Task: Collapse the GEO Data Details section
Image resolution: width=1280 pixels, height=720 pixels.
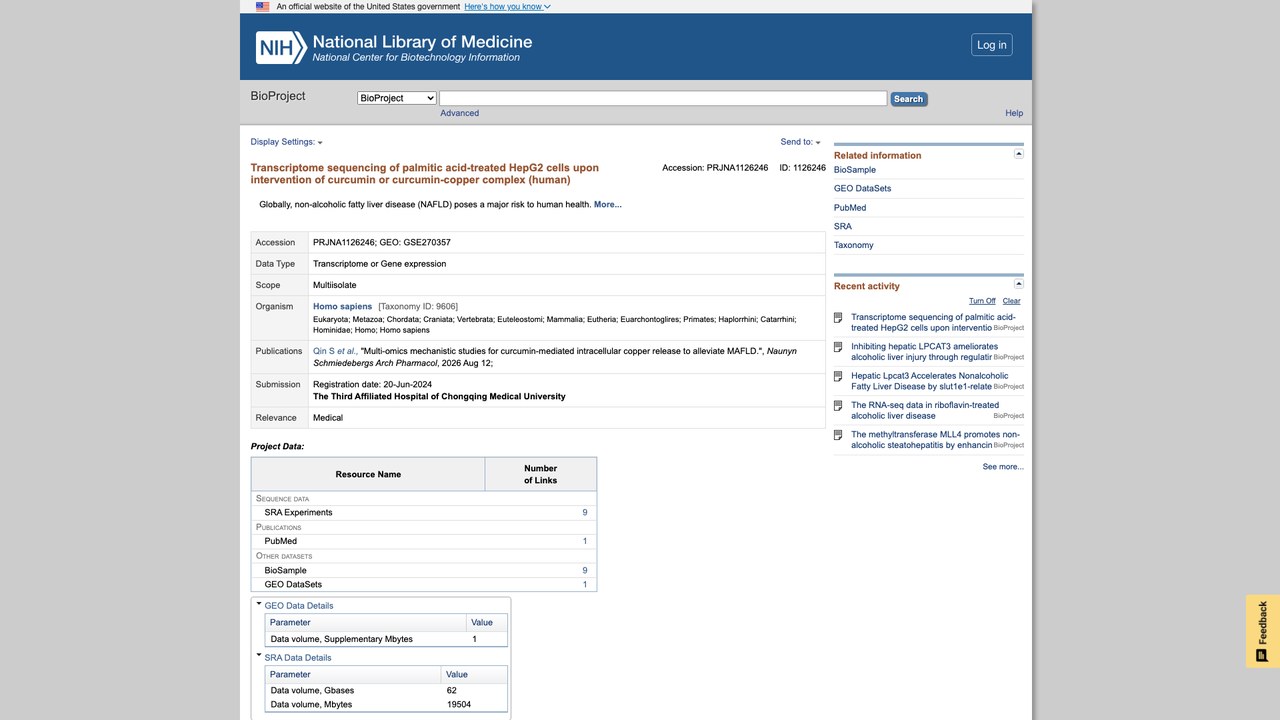Action: [259, 604]
